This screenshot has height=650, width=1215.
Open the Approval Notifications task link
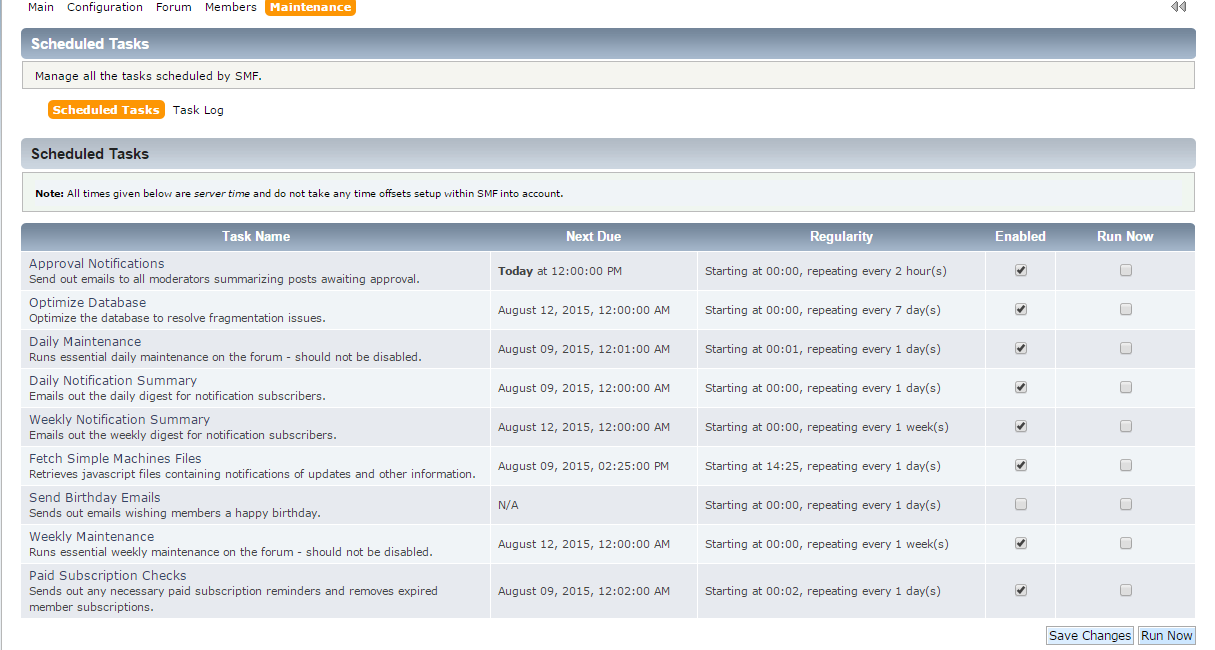97,263
